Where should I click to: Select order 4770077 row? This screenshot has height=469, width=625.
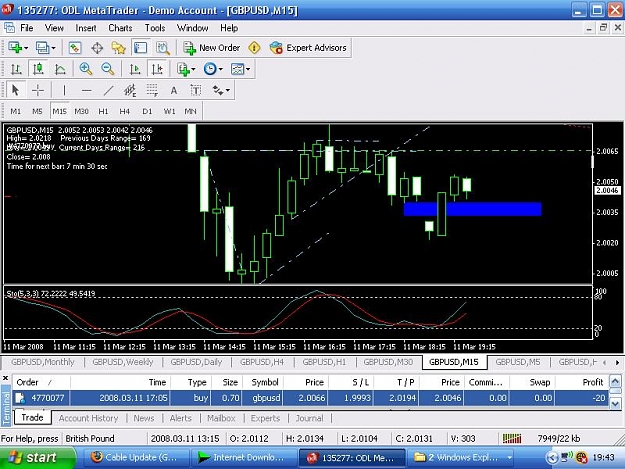[311, 398]
